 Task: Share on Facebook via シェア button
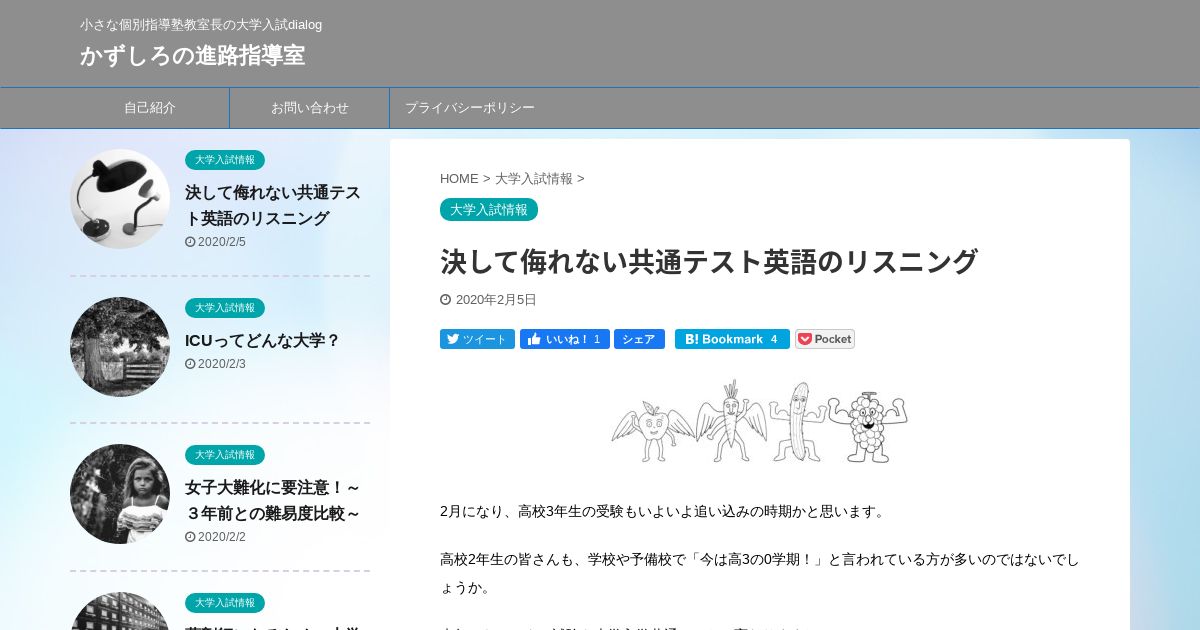pyautogui.click(x=639, y=339)
